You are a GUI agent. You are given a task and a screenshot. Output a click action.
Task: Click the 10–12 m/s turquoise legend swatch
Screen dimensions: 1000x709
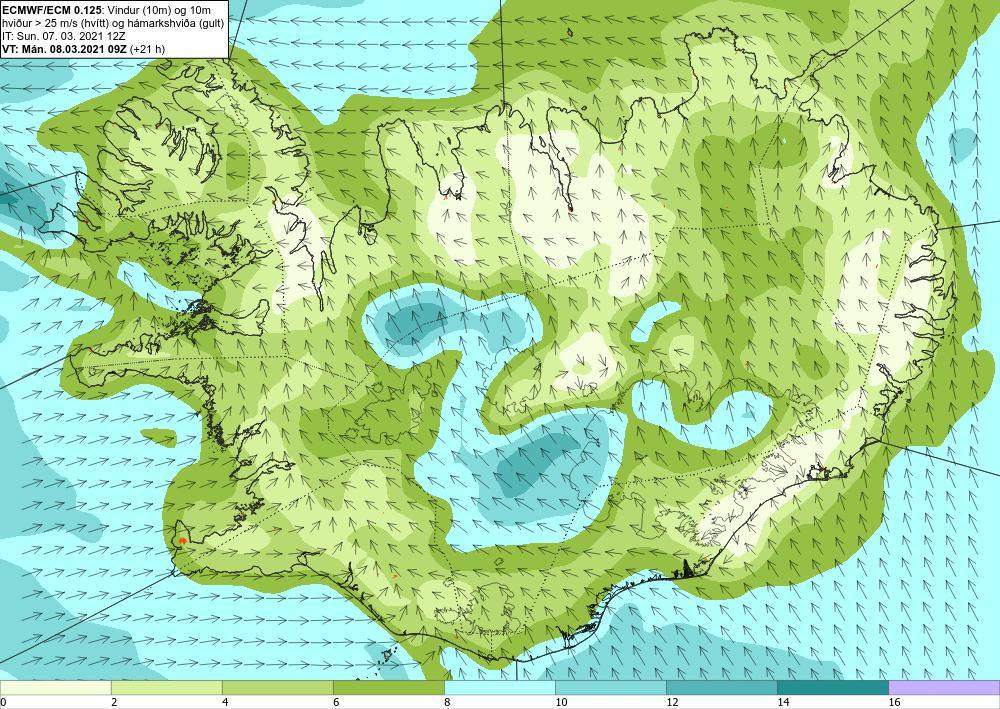point(611,688)
